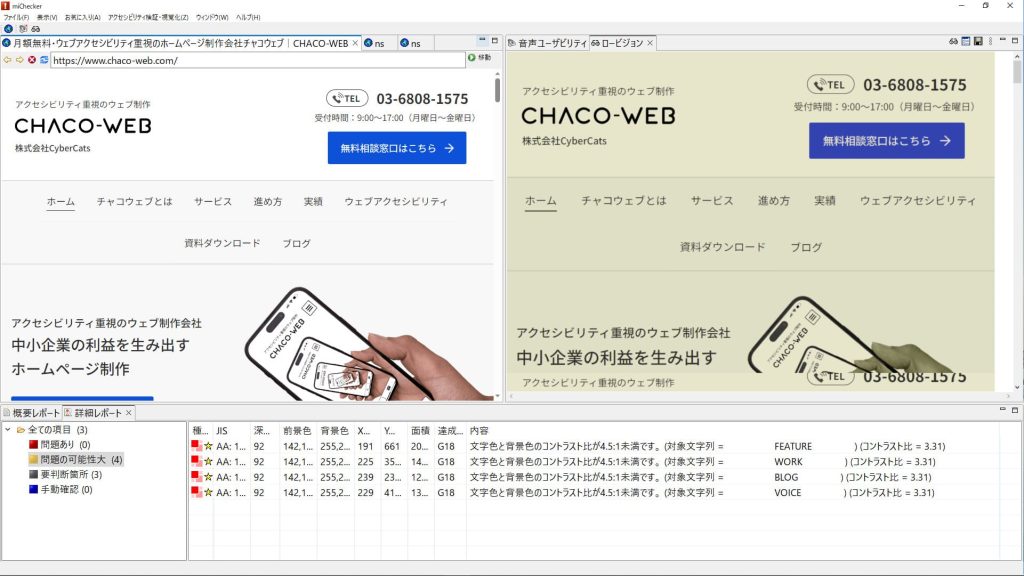Viewport: 1024px width, 576px height.
Task: Refresh the page with the reload icon
Action: 44,61
